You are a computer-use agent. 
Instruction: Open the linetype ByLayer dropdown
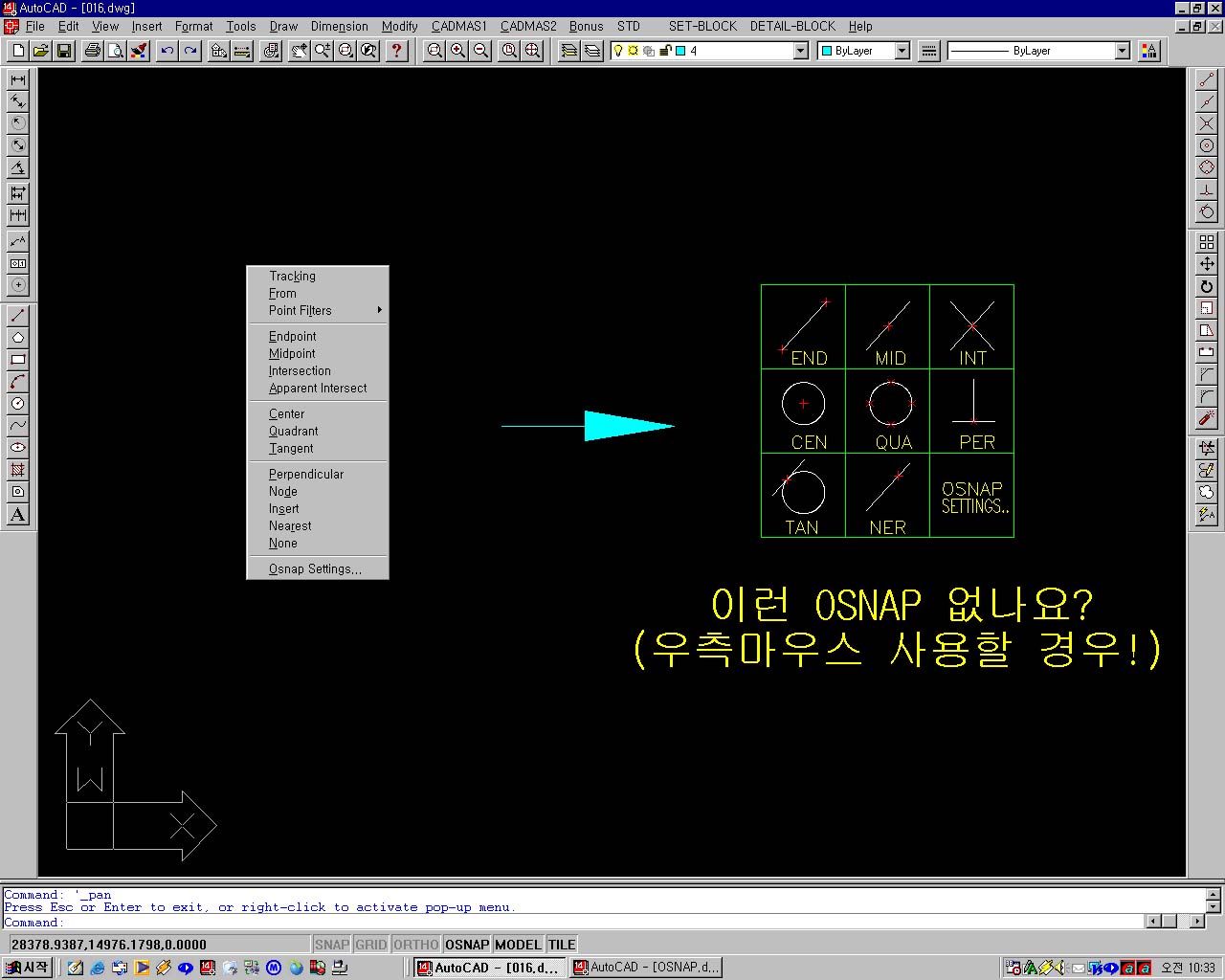[x=1123, y=51]
